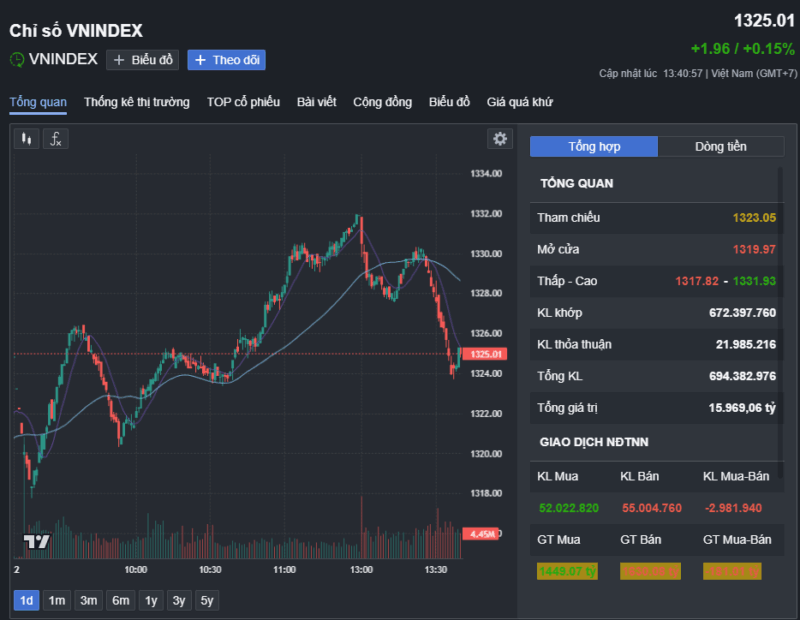Click the low value 1317.82
The height and width of the screenshot is (620, 800).
click(x=696, y=281)
